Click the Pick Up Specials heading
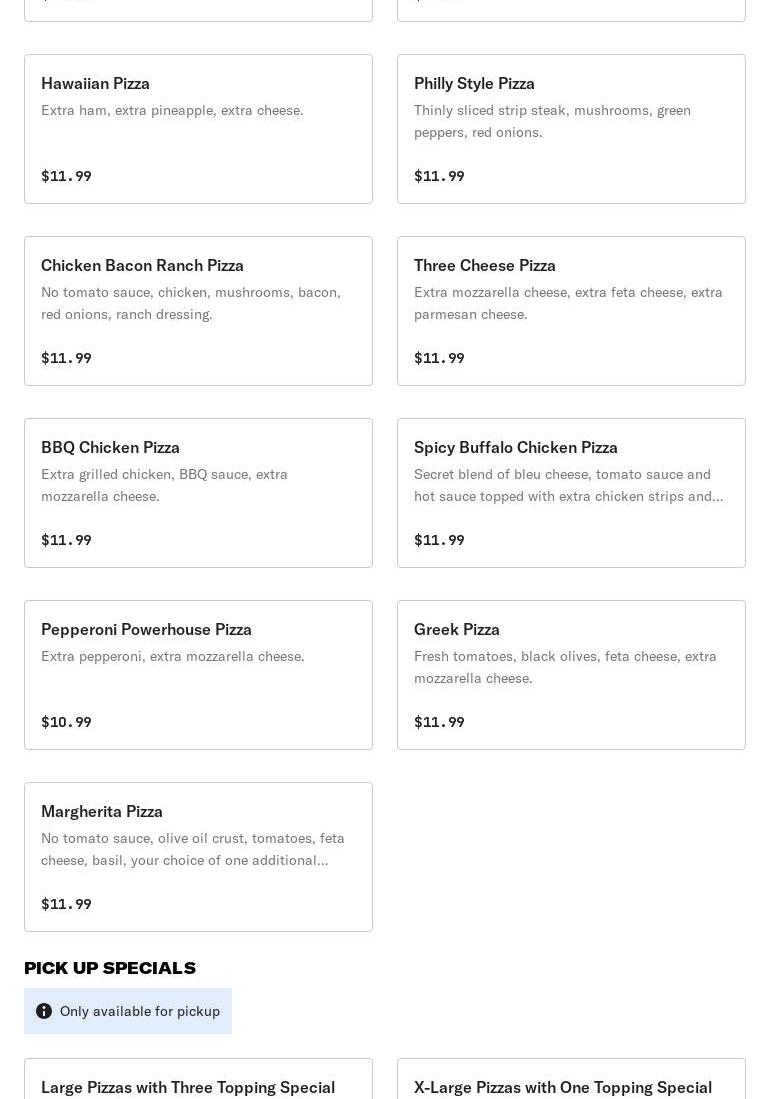Screen dimensions: 770x1099 point(110,968)
